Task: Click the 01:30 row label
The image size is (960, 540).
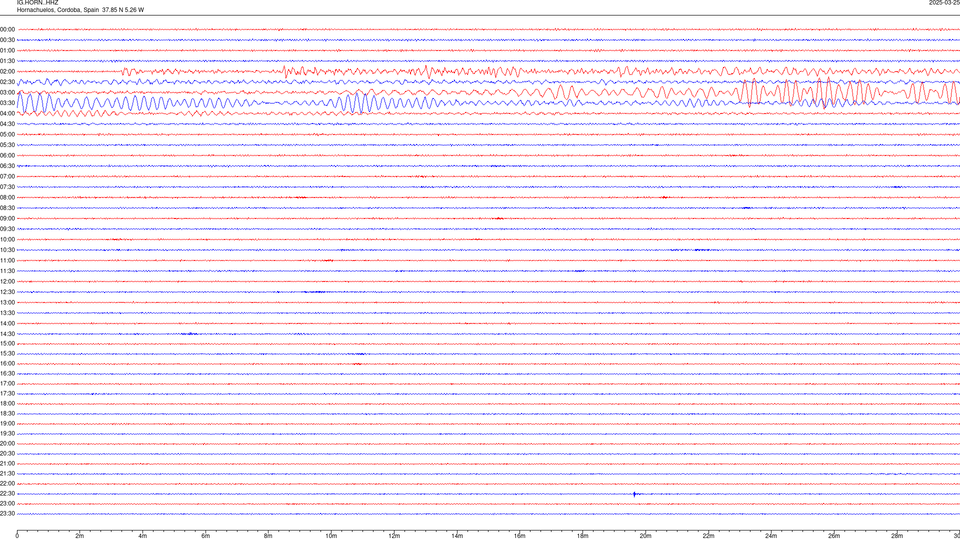Action: point(7,61)
